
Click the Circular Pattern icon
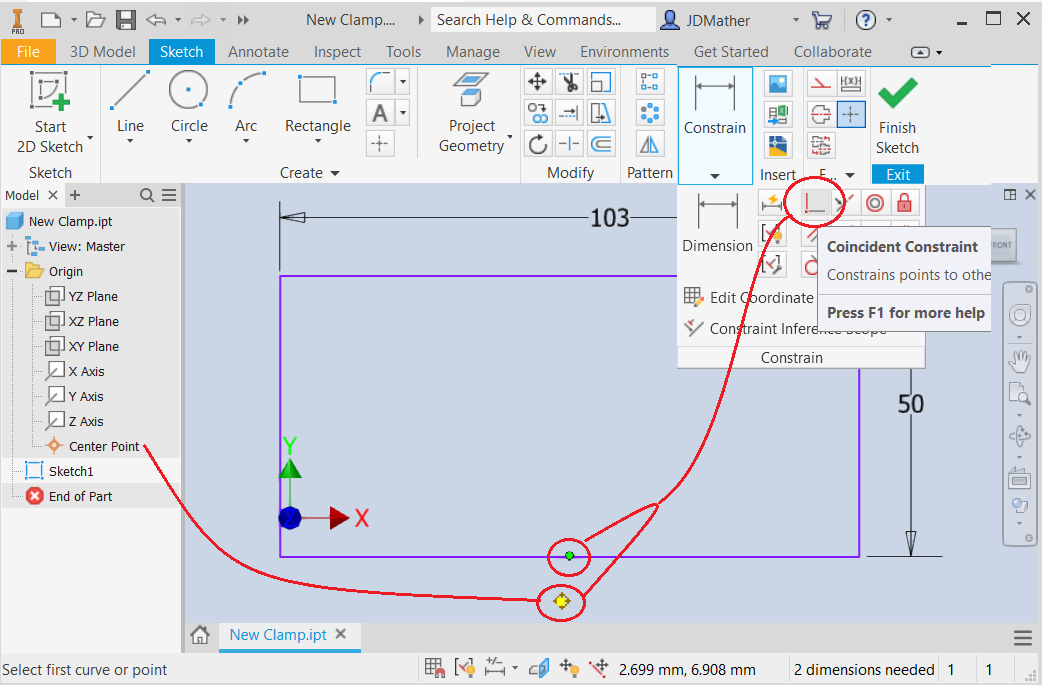click(649, 113)
